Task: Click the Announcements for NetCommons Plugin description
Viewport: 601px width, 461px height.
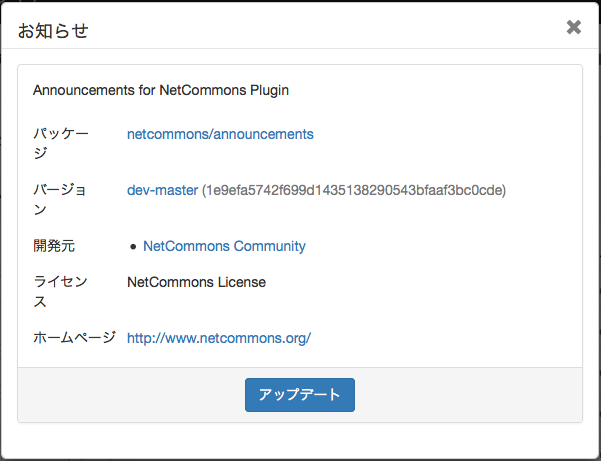Action: click(x=161, y=90)
